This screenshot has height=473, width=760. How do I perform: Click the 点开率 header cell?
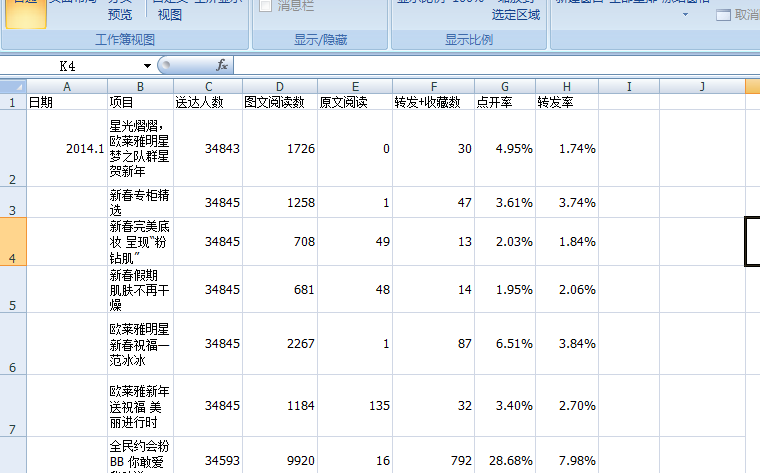(505, 102)
